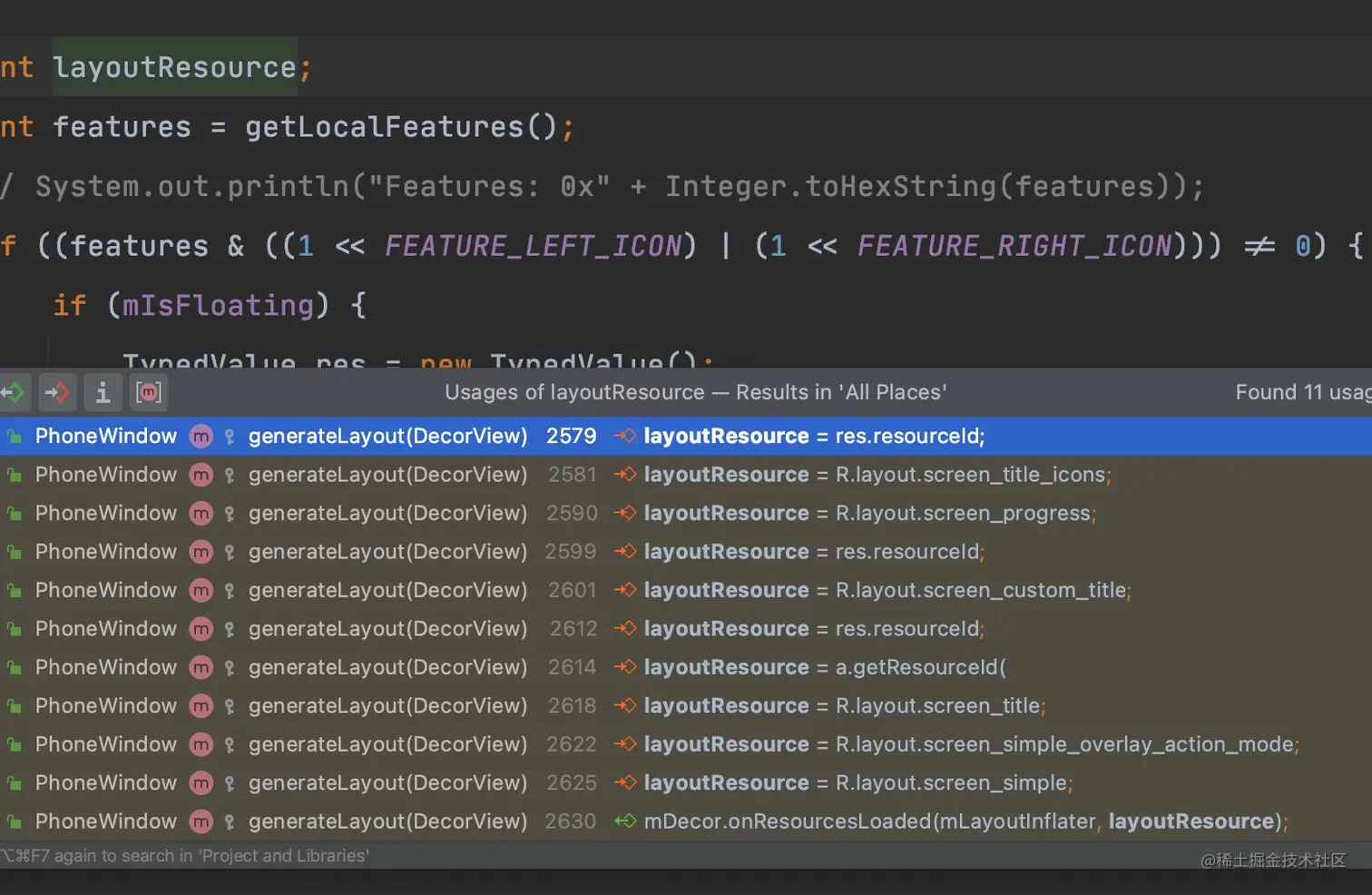This screenshot has width=1372, height=895.
Task: Click the lock visibility icon on row 2601
Action: (x=230, y=592)
